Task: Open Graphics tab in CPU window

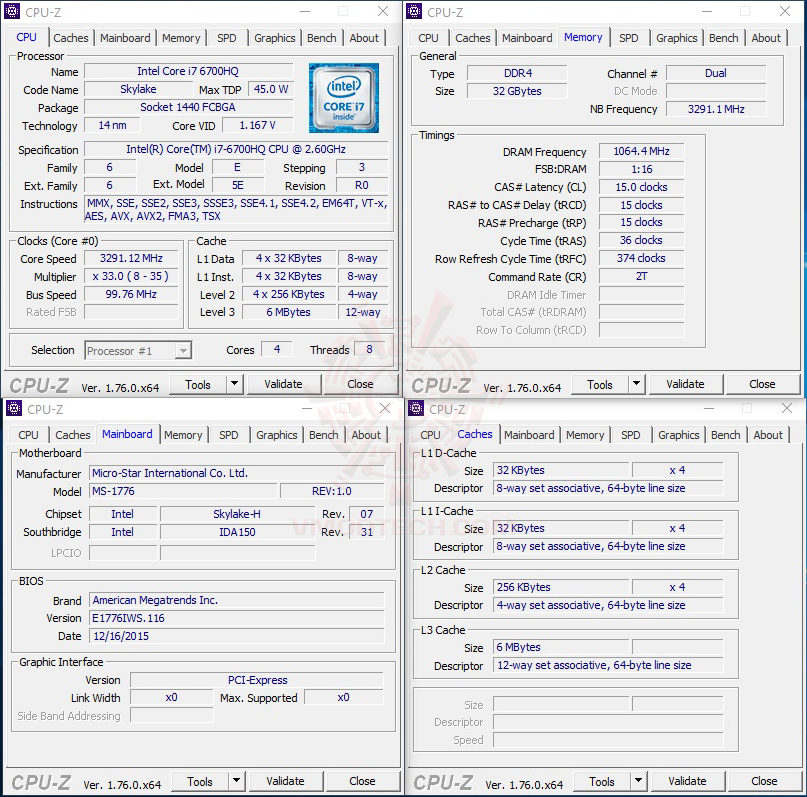Action: 275,38
